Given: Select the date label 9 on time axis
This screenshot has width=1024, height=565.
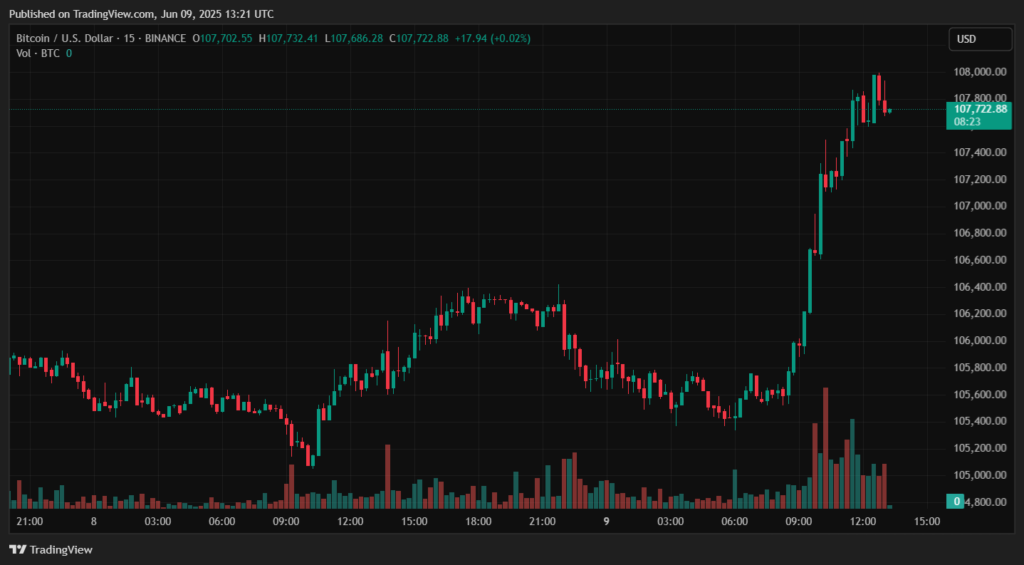Looking at the screenshot, I should pos(606,521).
